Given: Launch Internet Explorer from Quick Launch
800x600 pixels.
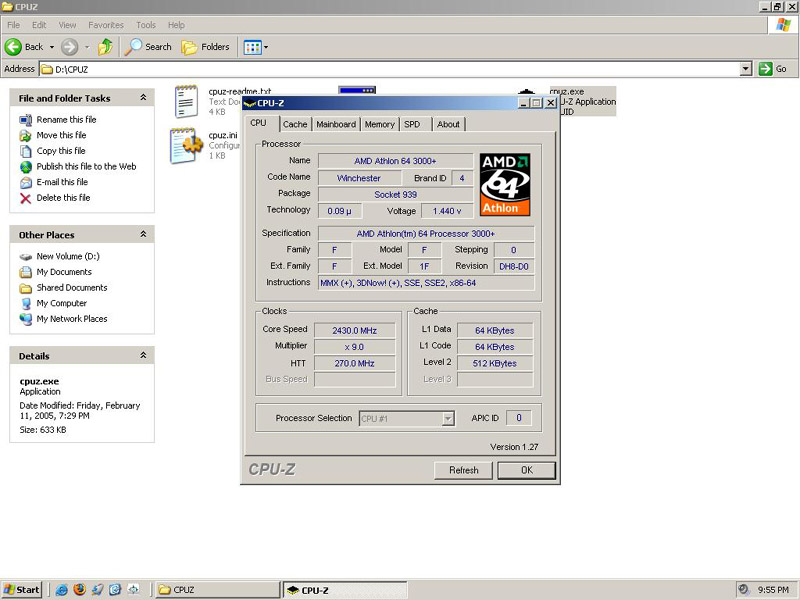Looking at the screenshot, I should (61, 590).
